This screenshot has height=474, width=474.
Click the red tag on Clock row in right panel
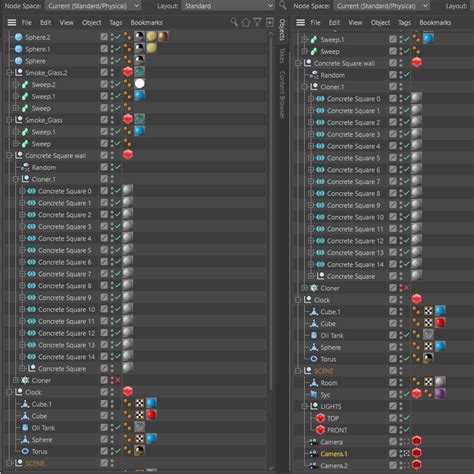(x=417, y=299)
